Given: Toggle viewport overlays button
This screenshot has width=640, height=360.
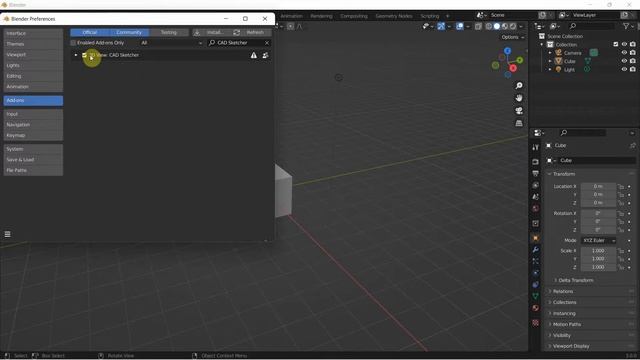Looking at the screenshot, I should tap(460, 26).
